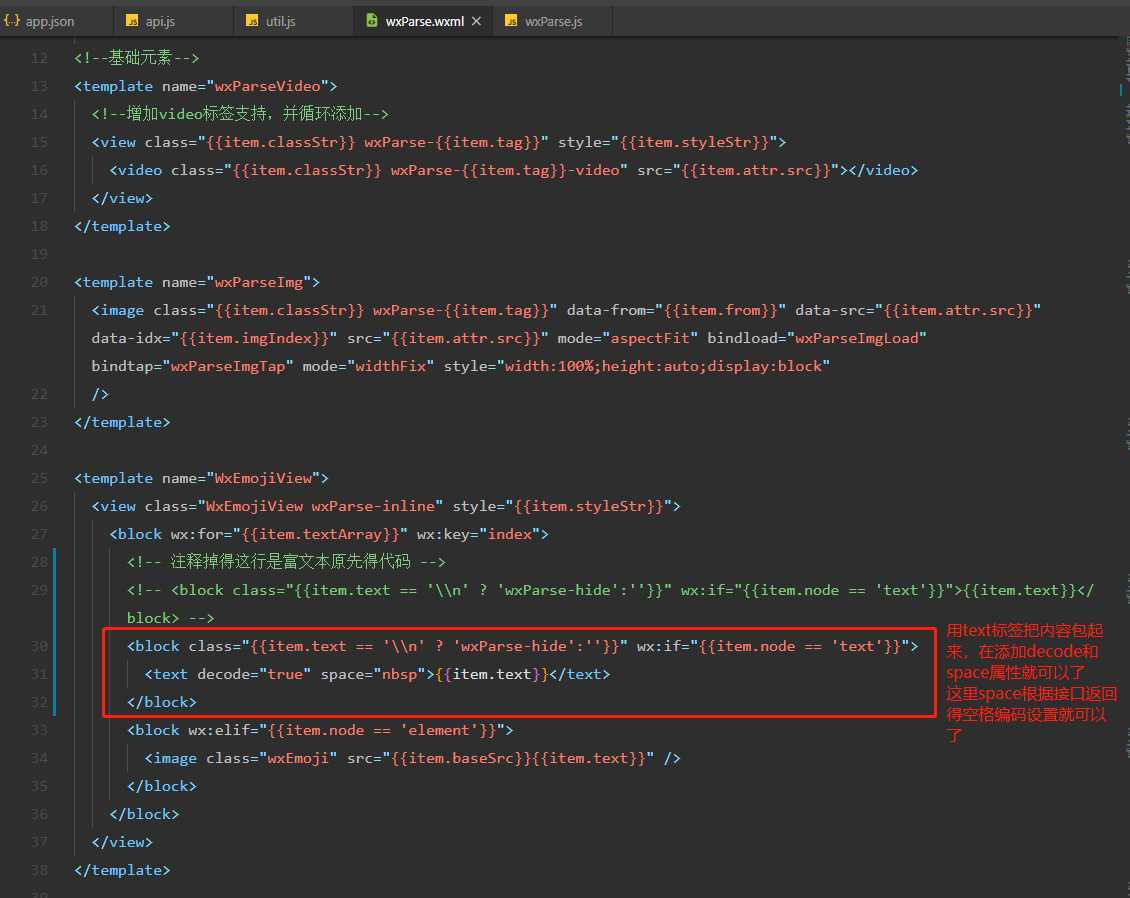
Task: Click the JS file icon beside api.js
Action: (x=132, y=21)
